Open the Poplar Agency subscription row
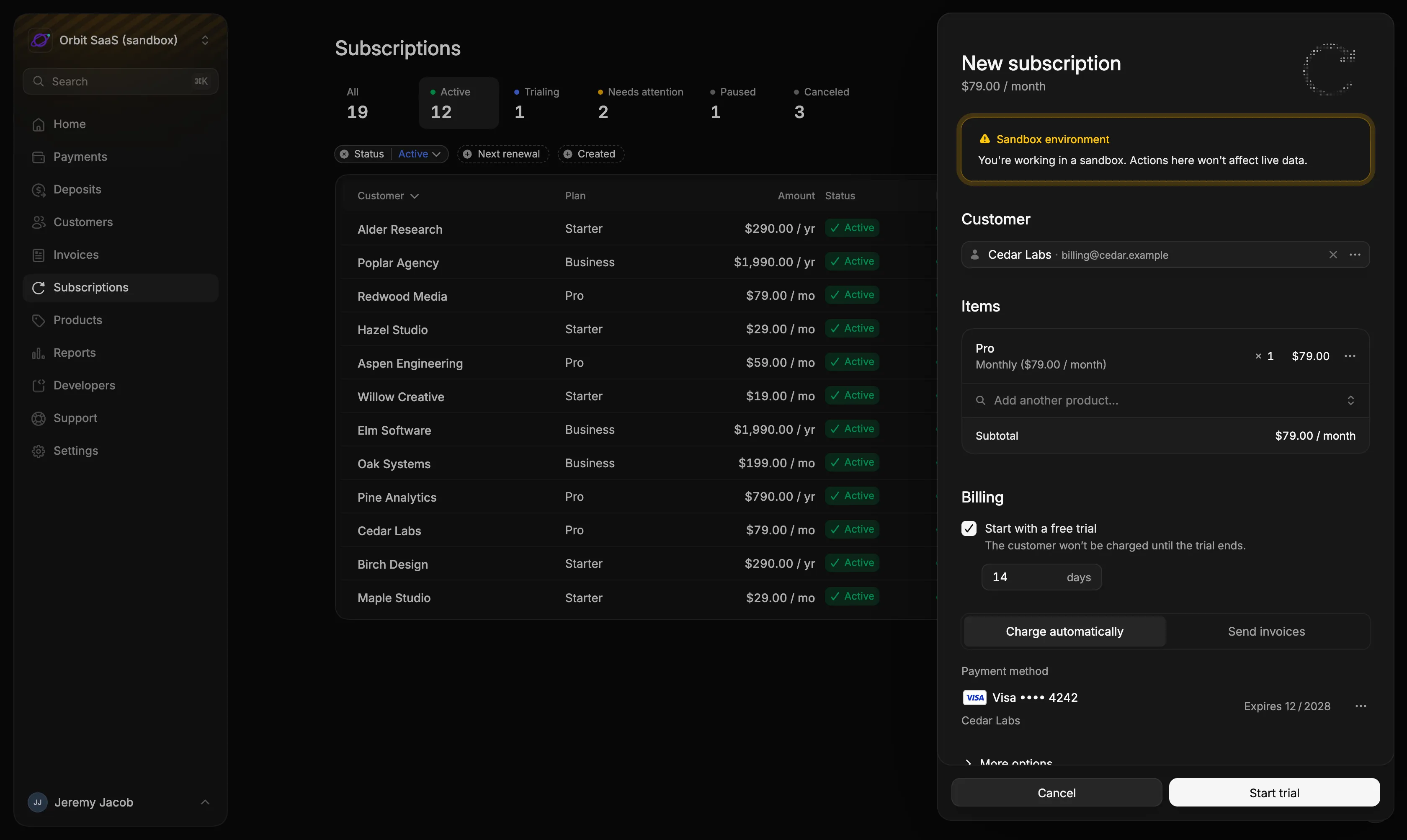 (637, 262)
